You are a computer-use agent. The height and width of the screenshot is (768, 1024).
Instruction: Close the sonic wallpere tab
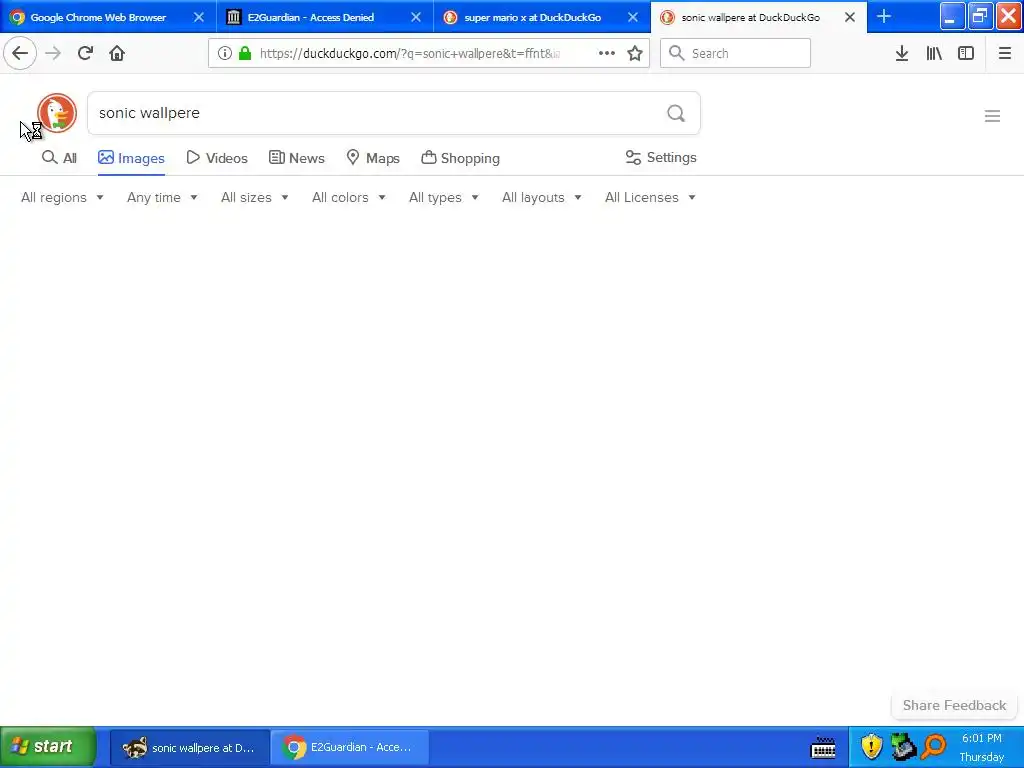coord(850,18)
